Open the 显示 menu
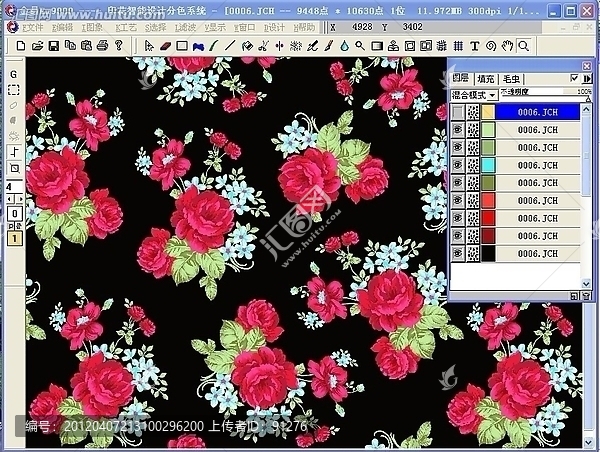600x452 pixels. (215, 28)
